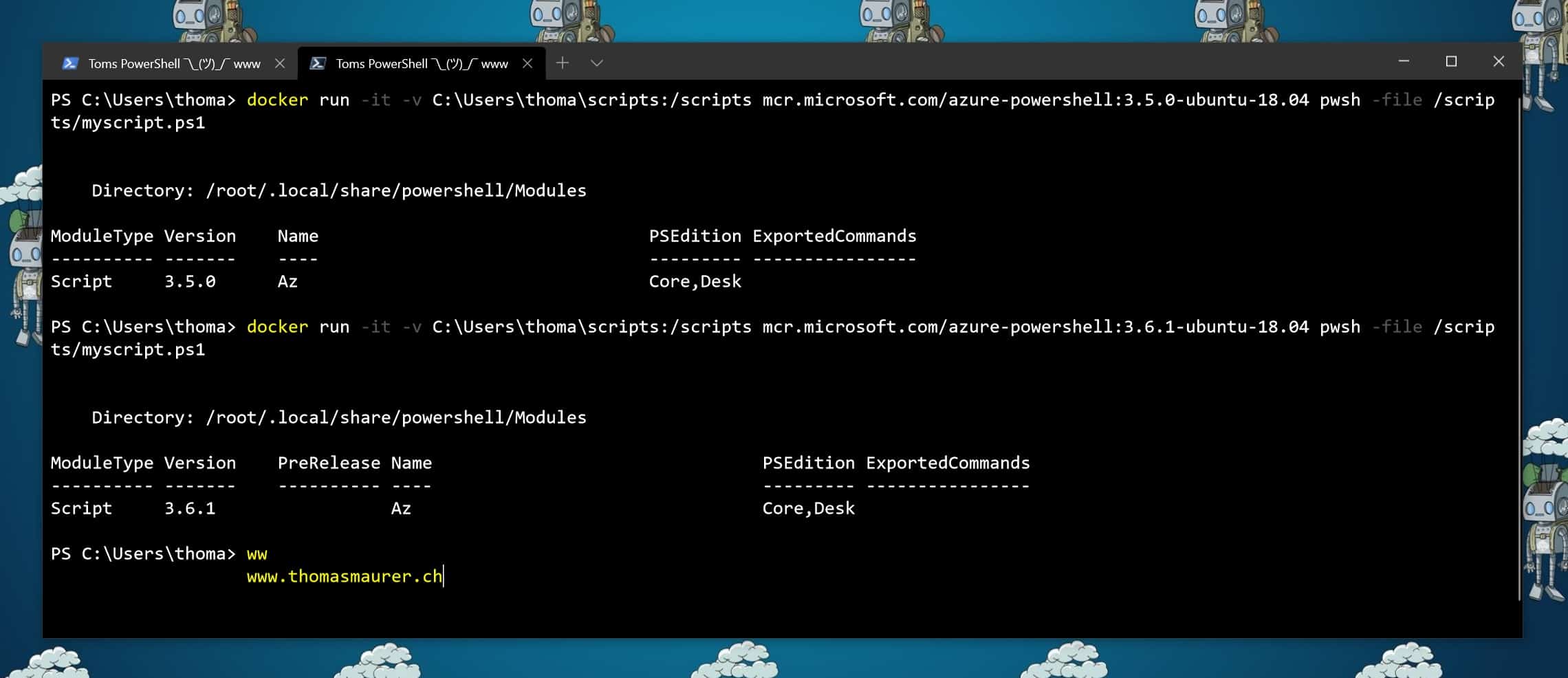This screenshot has height=678, width=1568.
Task: Click the blinking cursor at the prompt
Action: tap(444, 576)
